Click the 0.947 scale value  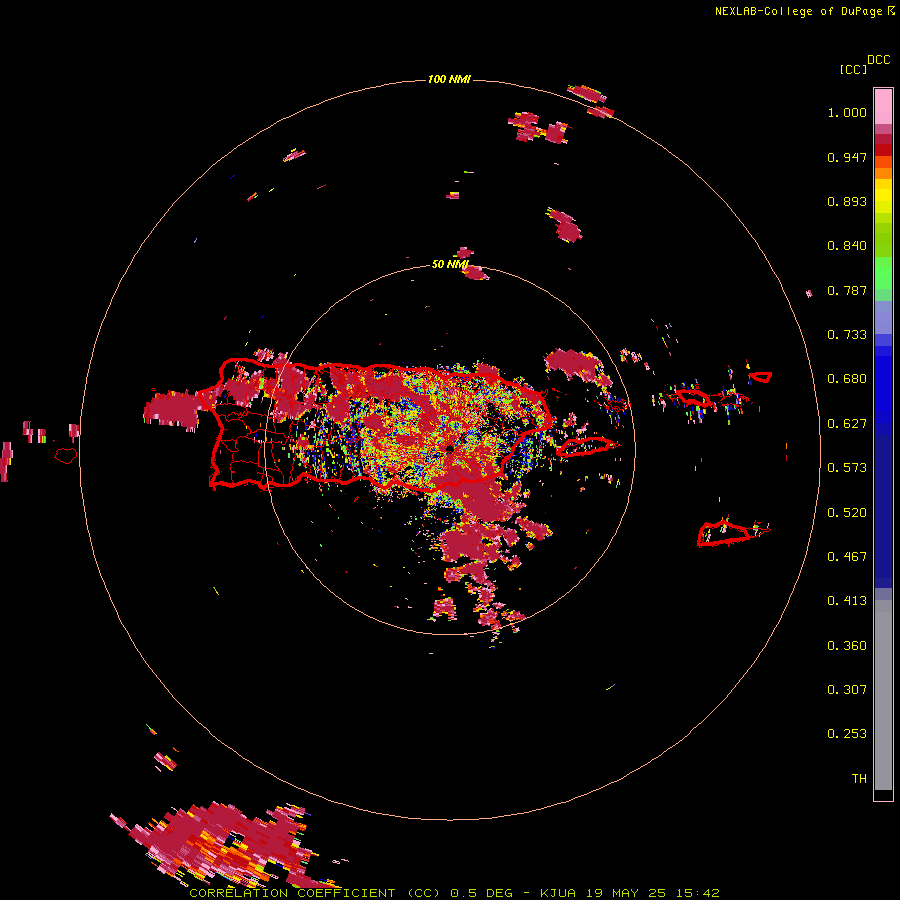click(x=847, y=157)
